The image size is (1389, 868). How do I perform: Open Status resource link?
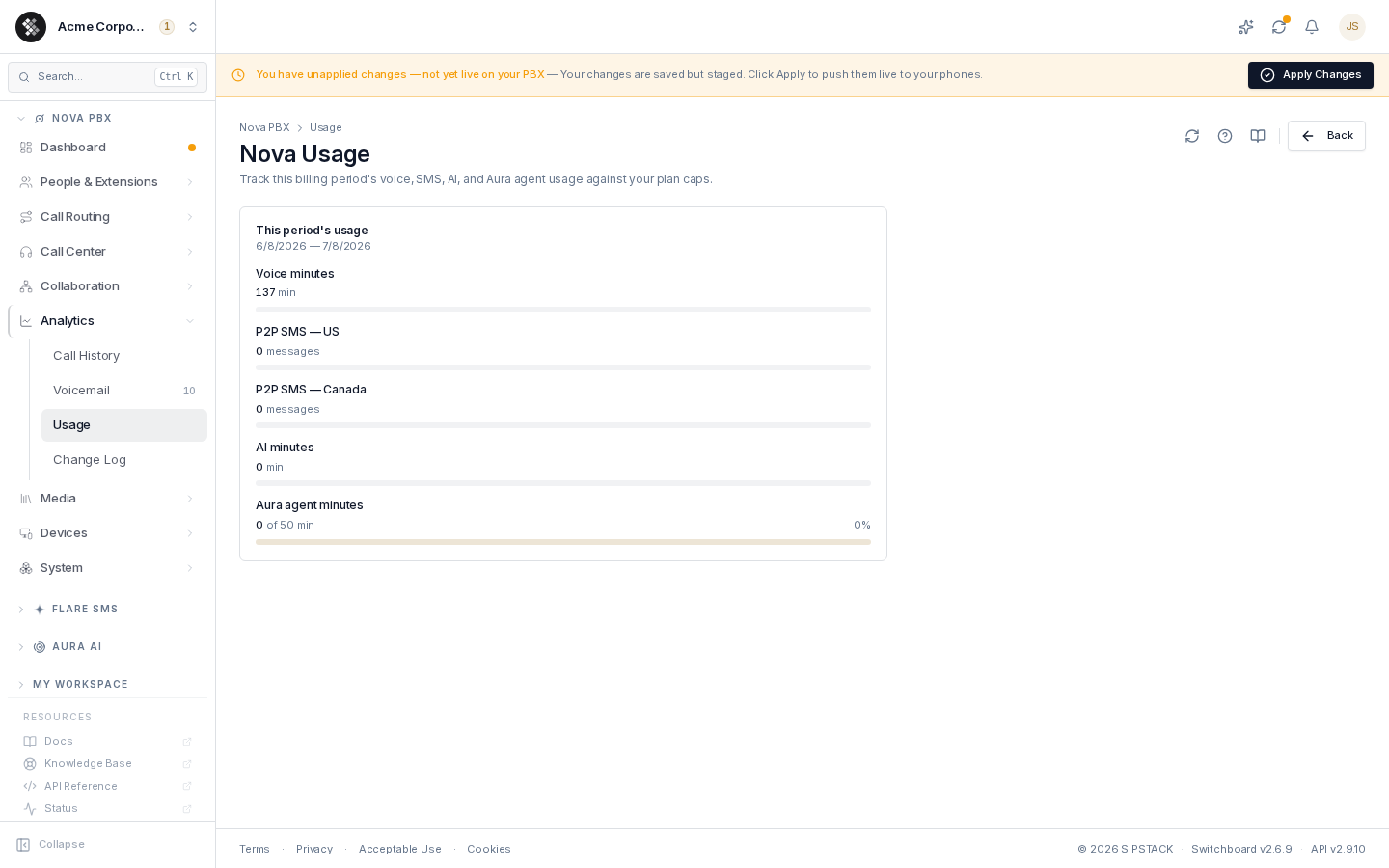(107, 809)
